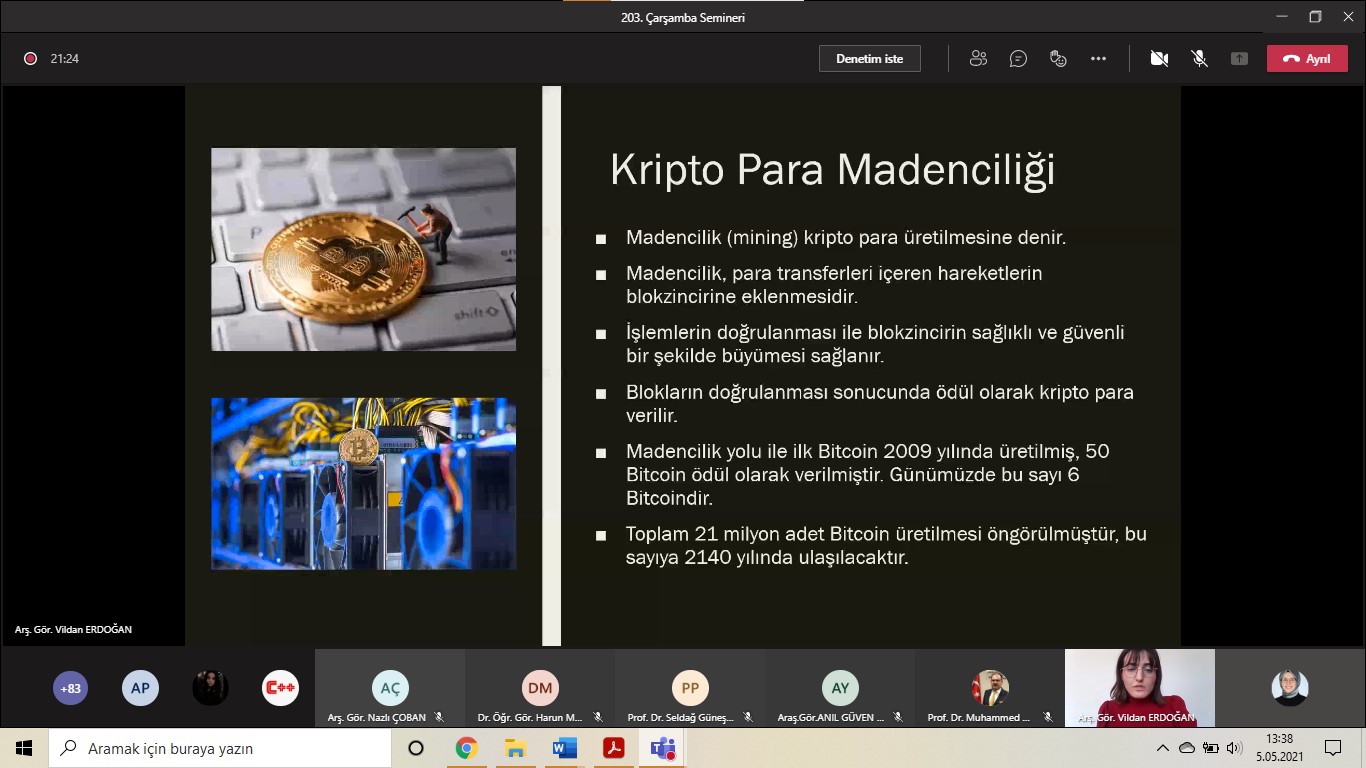Open the meeting chat icon
This screenshot has height=768, width=1366.
1018,59
